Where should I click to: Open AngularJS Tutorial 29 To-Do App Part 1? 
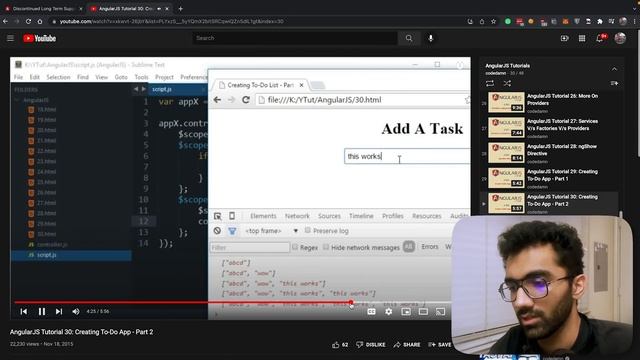click(549, 178)
